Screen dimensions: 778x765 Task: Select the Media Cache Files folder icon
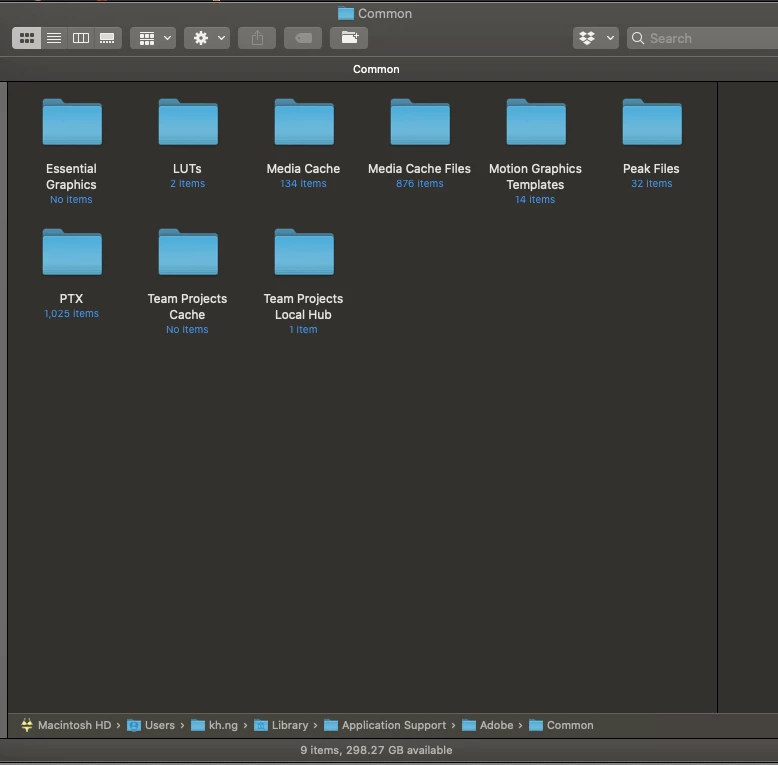(x=420, y=122)
